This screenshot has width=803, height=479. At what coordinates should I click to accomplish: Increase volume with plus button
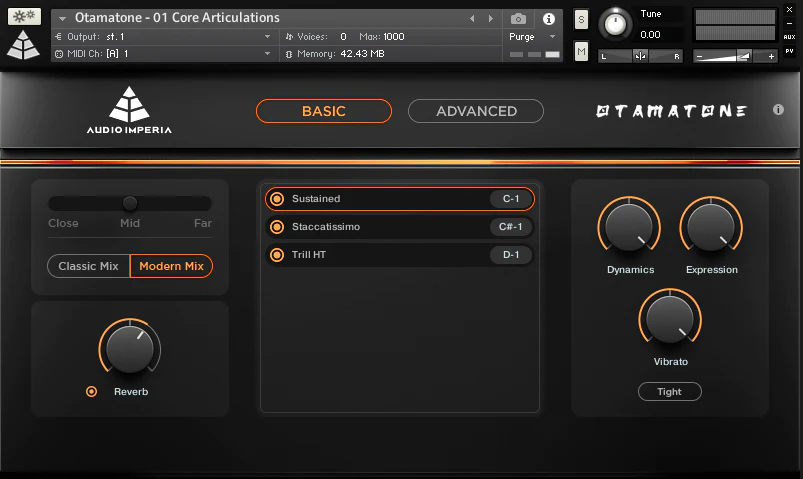[771, 56]
